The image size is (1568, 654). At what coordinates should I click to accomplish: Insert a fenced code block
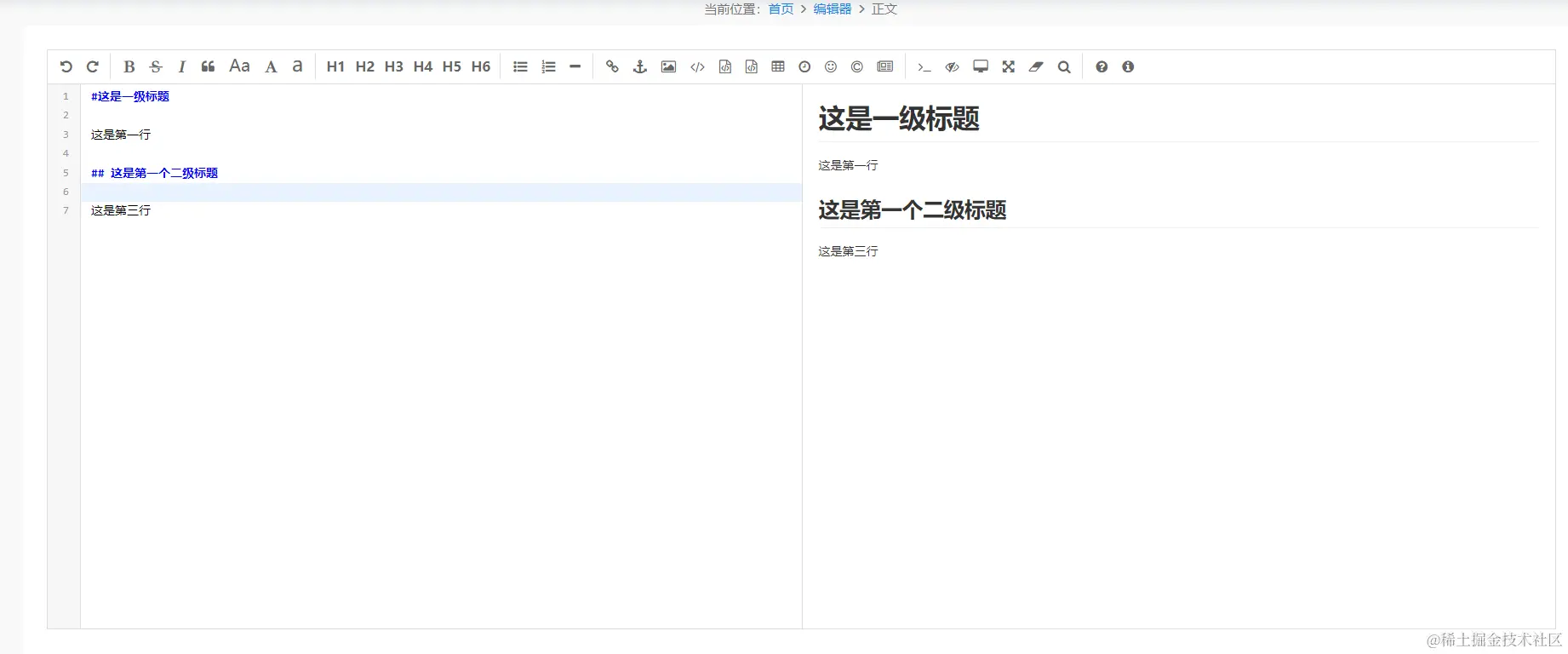[x=752, y=66]
